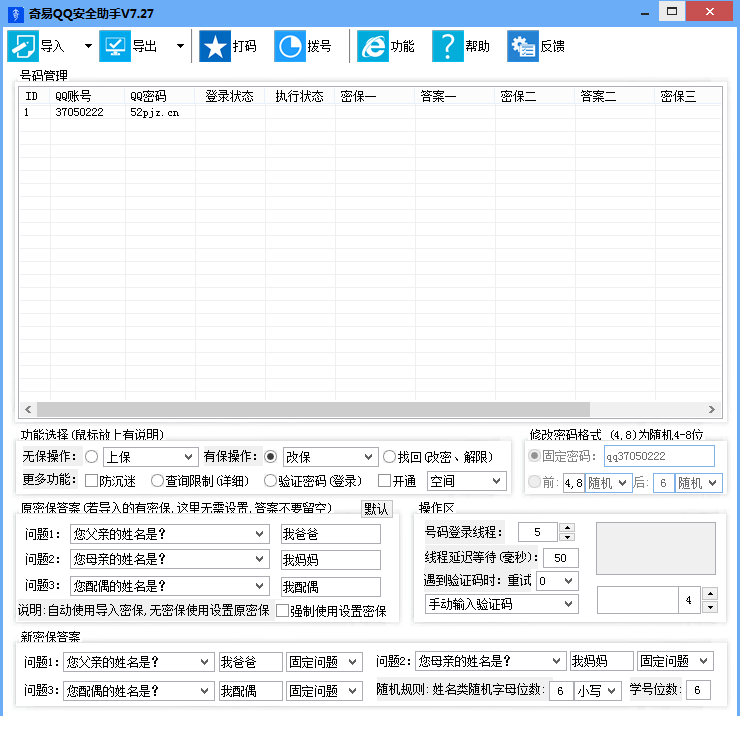This screenshot has height=739, width=740.
Task: Open 后 随机 type dropdown
Action: click(698, 483)
